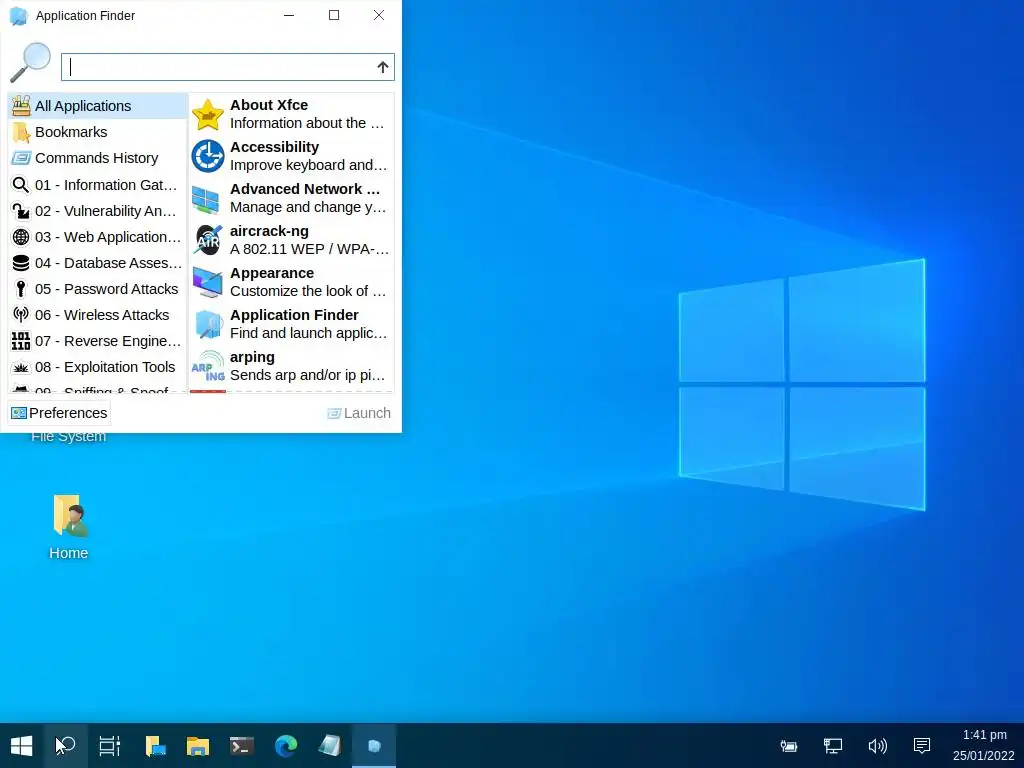The image size is (1024, 768).
Task: Open the Task View taskbar icon
Action: 110,746
